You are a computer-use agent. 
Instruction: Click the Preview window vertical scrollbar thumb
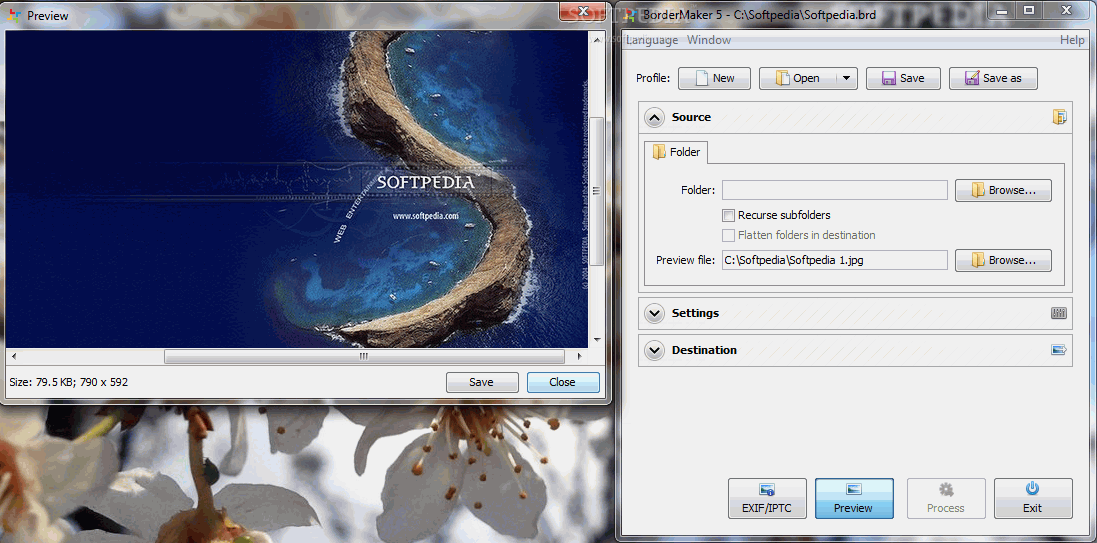pos(597,191)
